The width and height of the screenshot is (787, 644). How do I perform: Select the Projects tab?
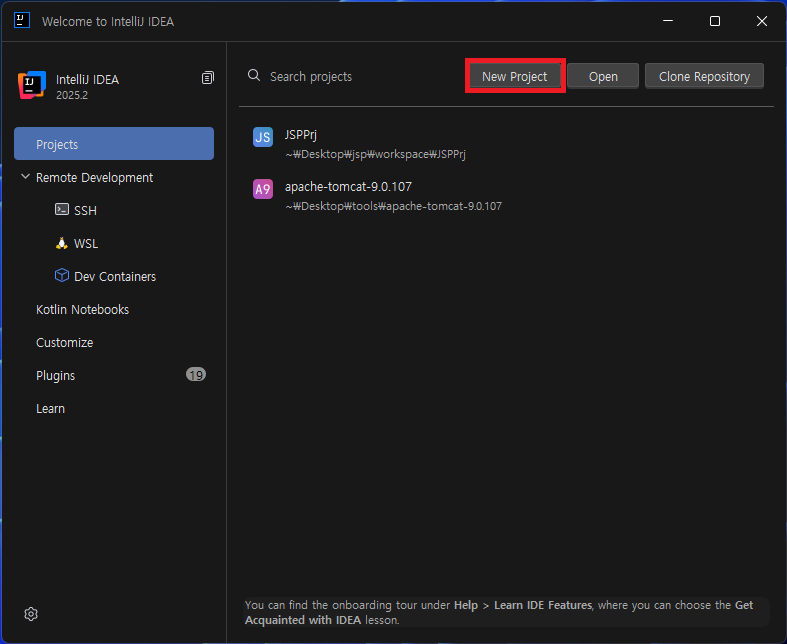point(114,144)
